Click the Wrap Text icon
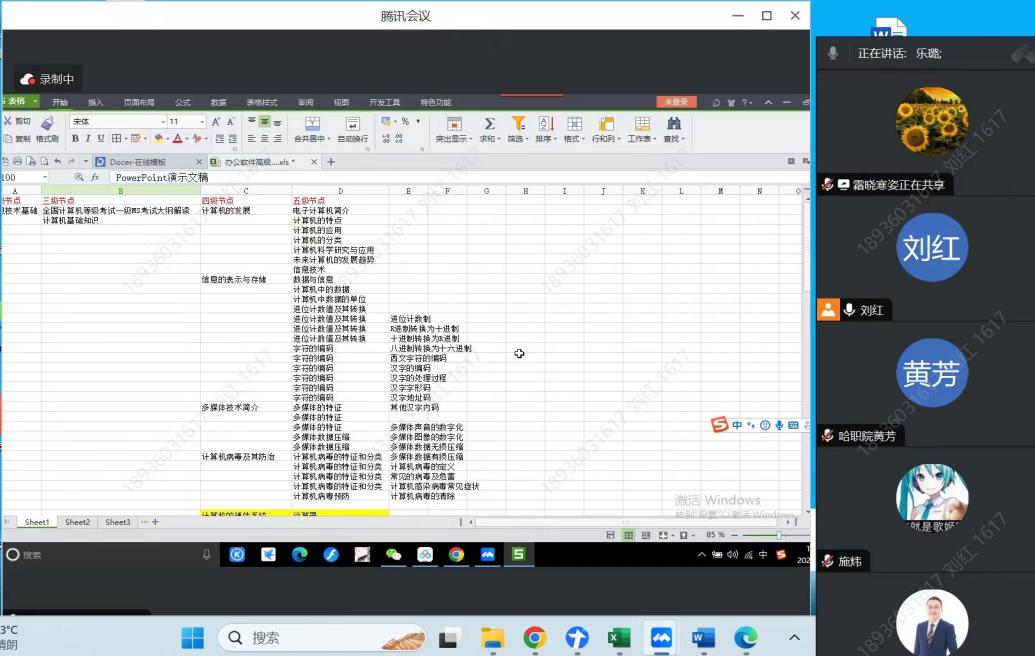Screen dimensions: 1035x656 click(x=352, y=124)
